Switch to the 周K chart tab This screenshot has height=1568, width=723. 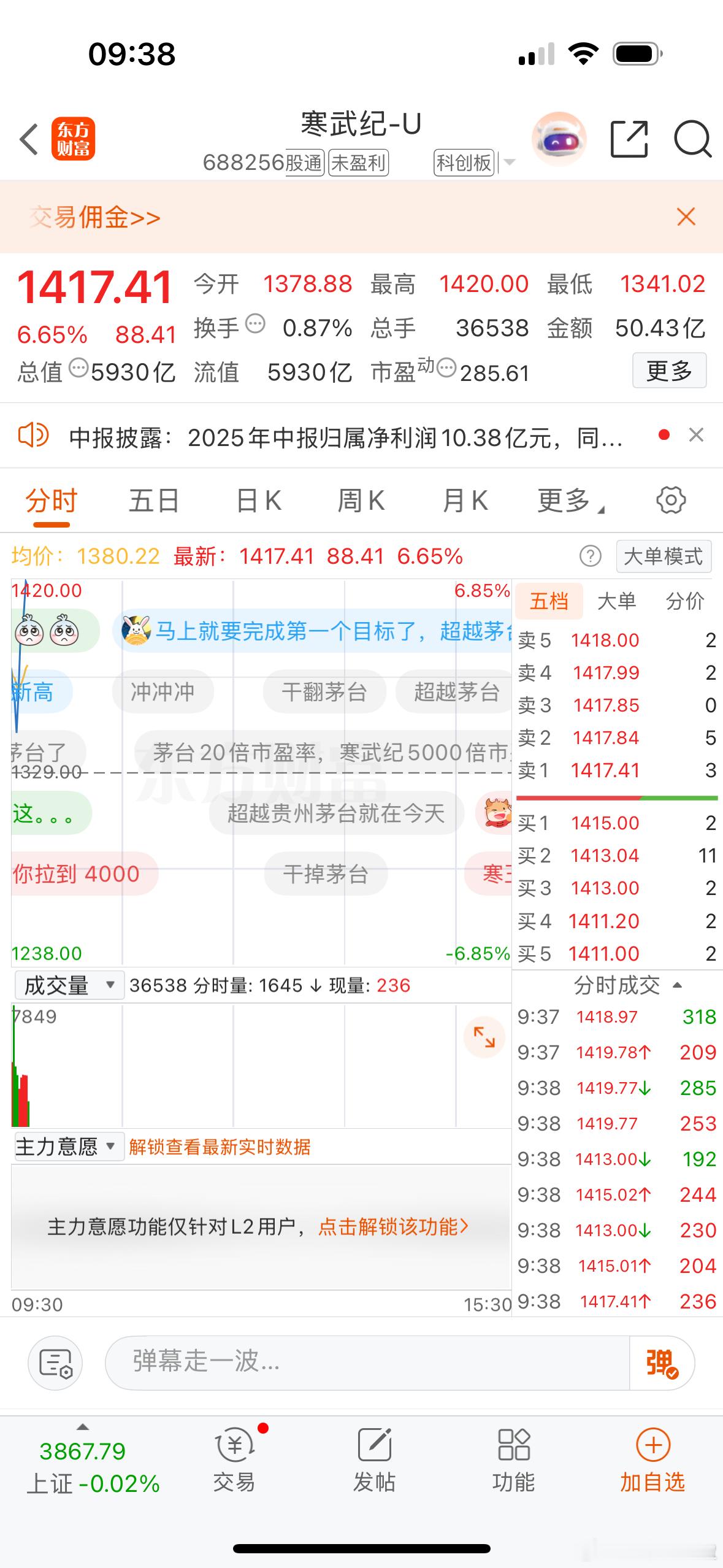361,501
